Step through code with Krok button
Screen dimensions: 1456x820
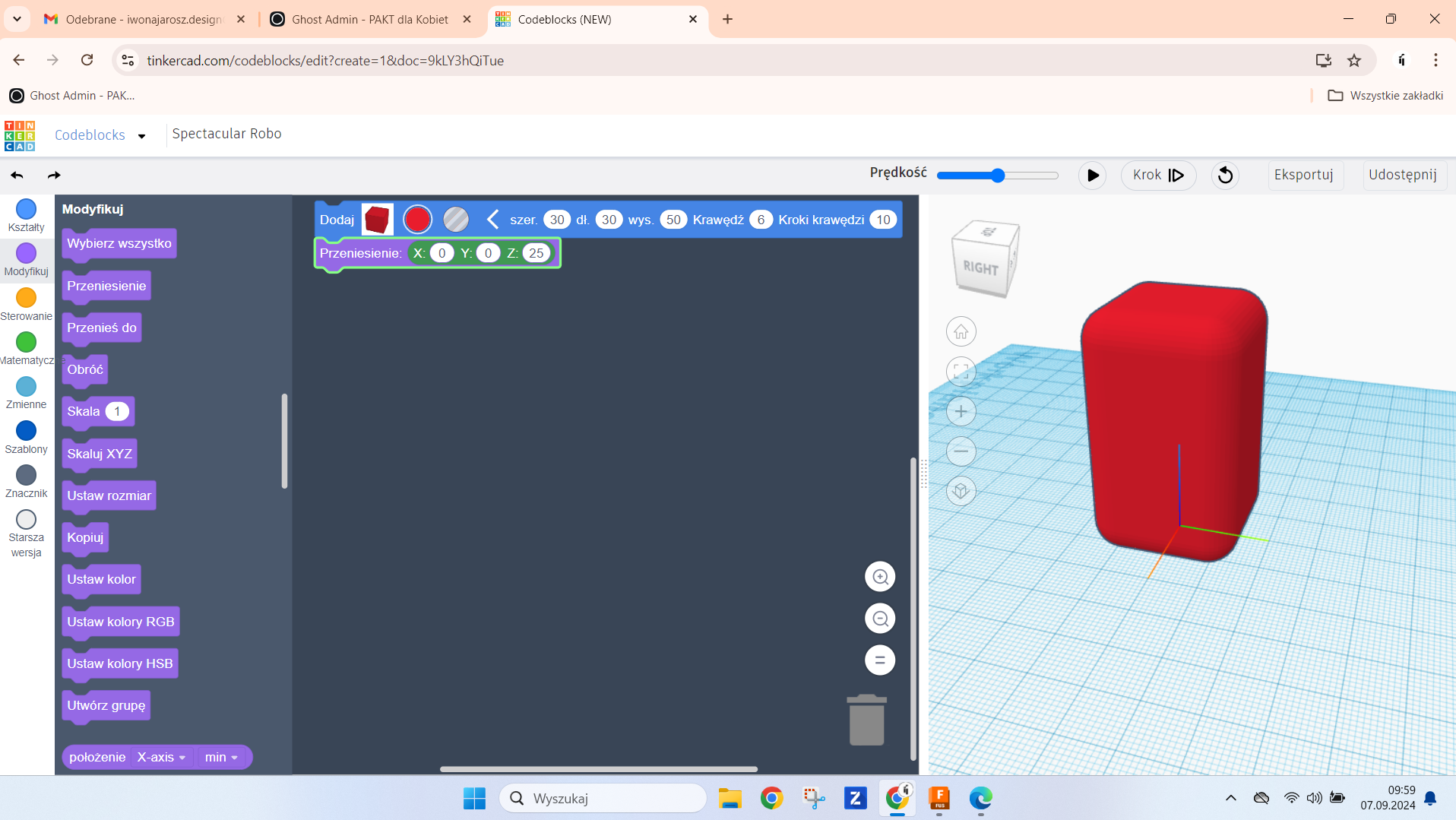pyautogui.click(x=1158, y=175)
